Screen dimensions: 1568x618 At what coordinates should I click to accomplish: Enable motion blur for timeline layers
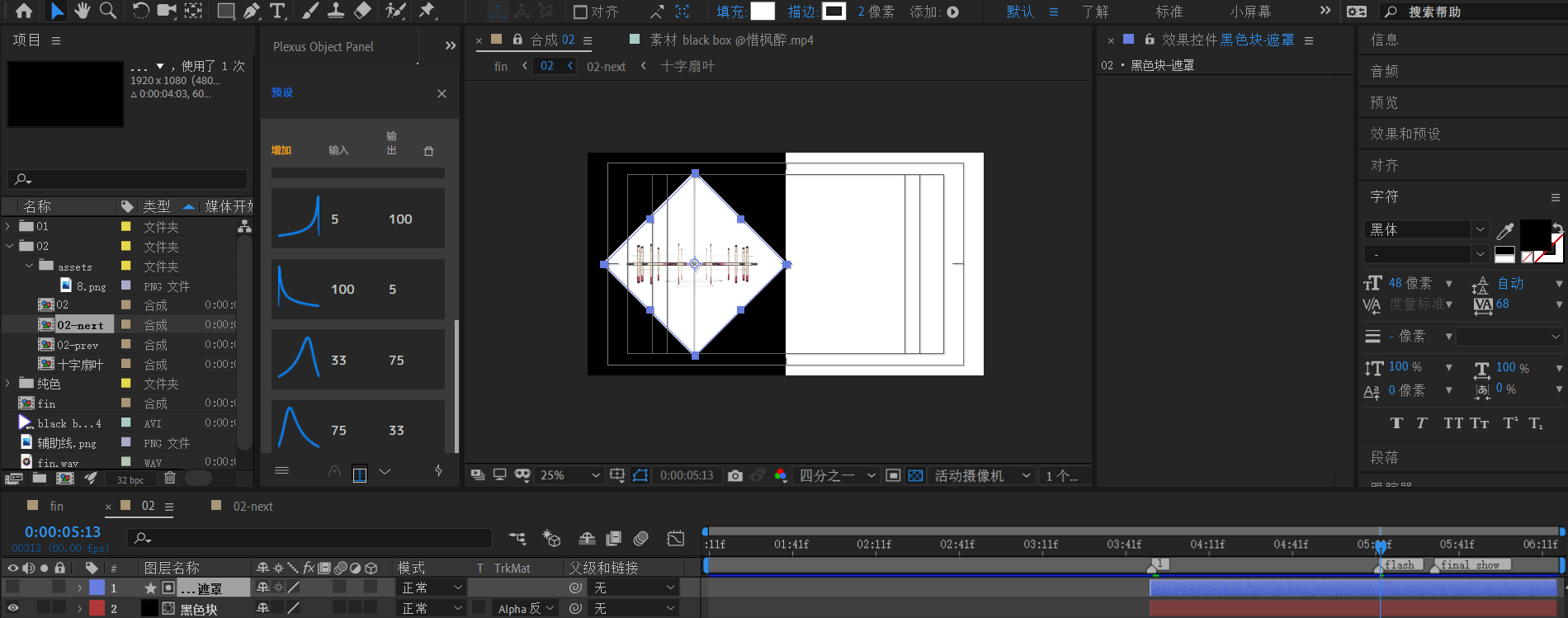[x=641, y=539]
